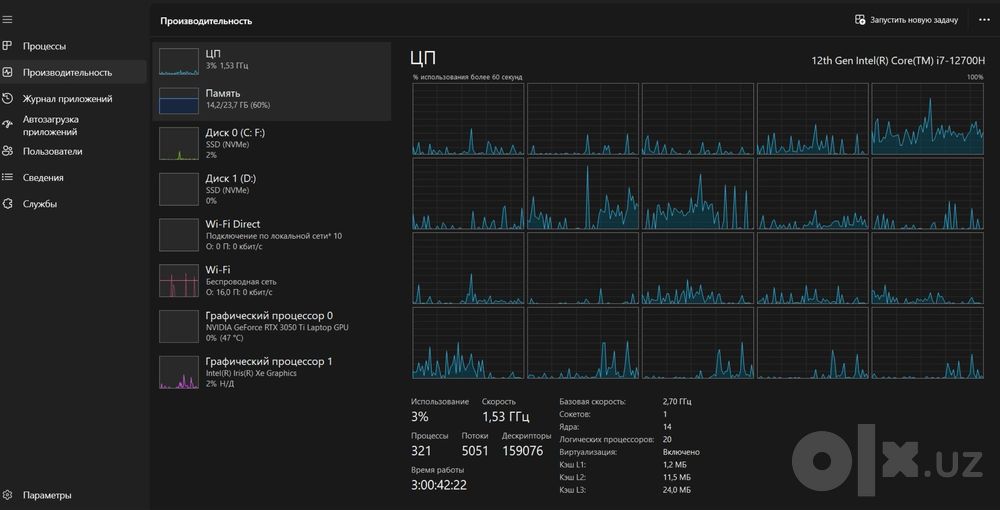The height and width of the screenshot is (510, 1000).
Task: Select the Wi-Fi Direct entry
Action: [x=272, y=235]
